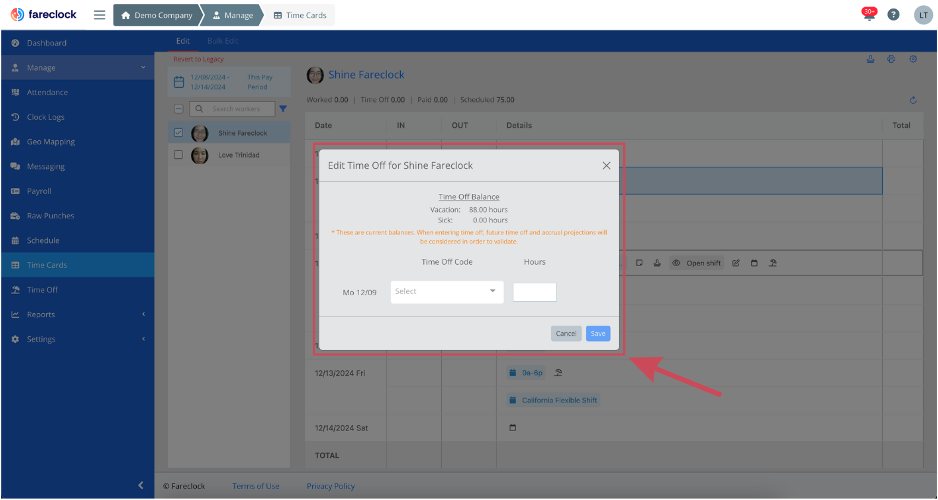Open the Time Off Code Select dropdown
Viewport: 938px width, 500px height.
click(x=447, y=292)
